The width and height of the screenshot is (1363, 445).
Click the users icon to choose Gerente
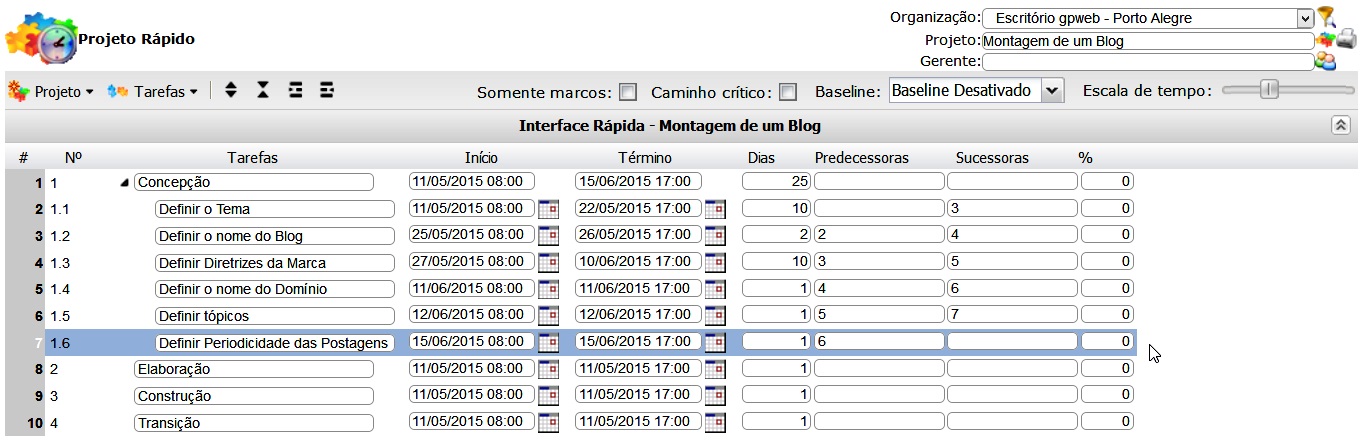(x=1326, y=62)
